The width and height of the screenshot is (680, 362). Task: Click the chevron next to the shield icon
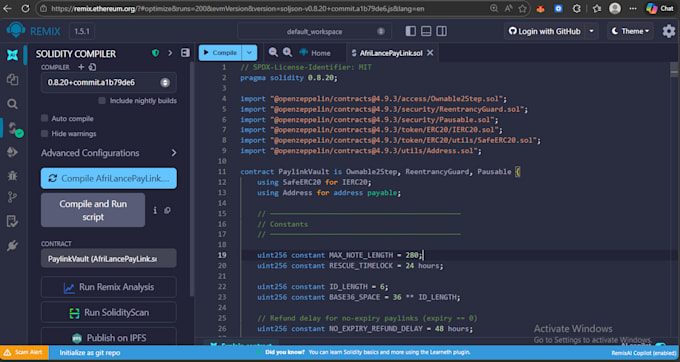(170, 53)
